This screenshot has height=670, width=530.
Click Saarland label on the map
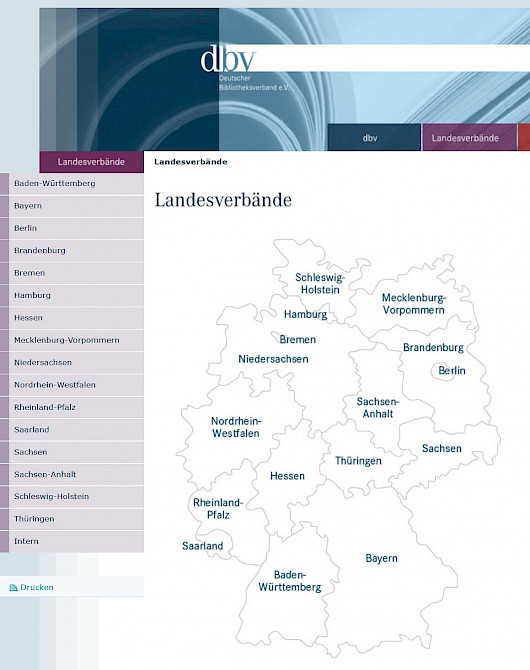tap(203, 546)
